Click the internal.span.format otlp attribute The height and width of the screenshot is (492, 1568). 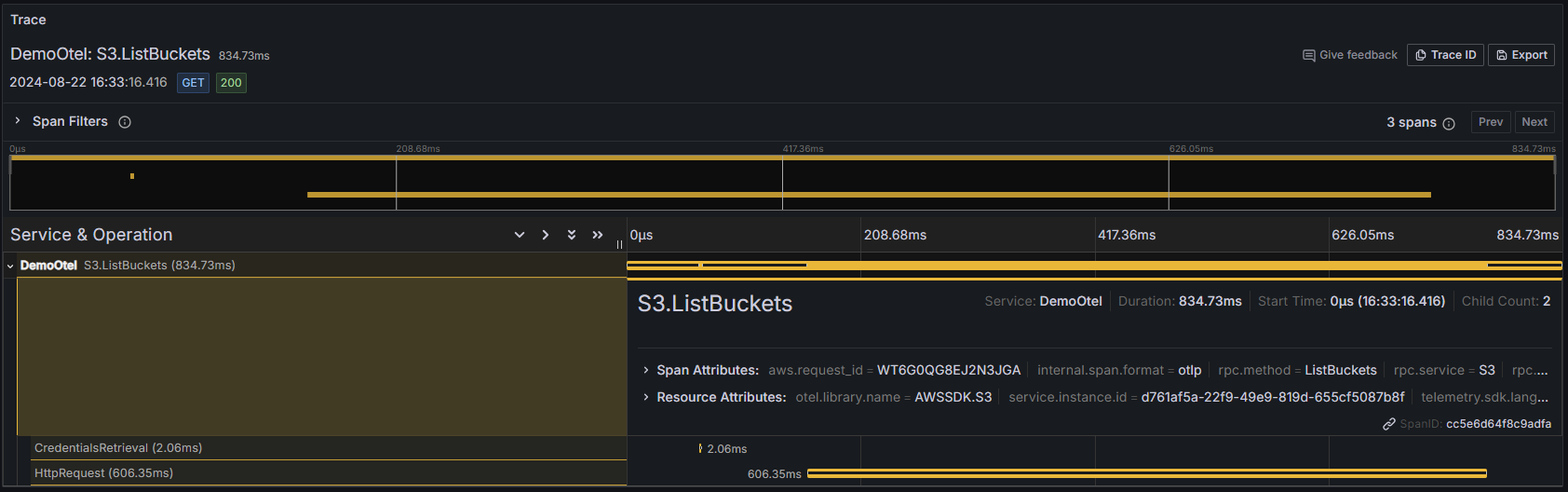[x=1119, y=370]
